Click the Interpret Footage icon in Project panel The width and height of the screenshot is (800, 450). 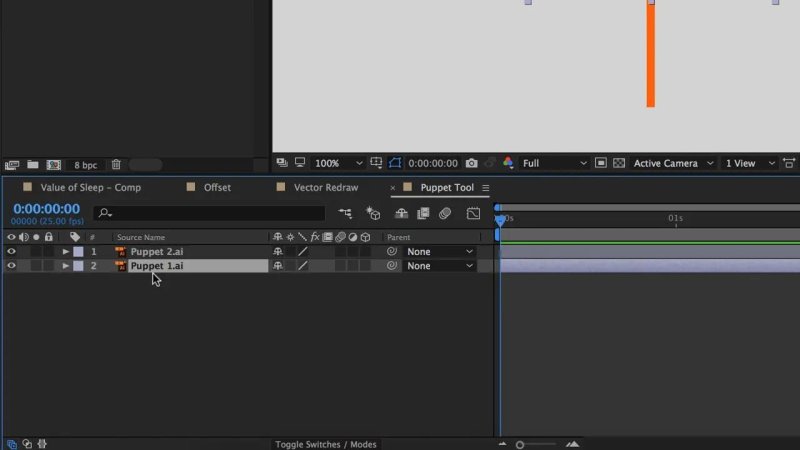click(x=12, y=165)
